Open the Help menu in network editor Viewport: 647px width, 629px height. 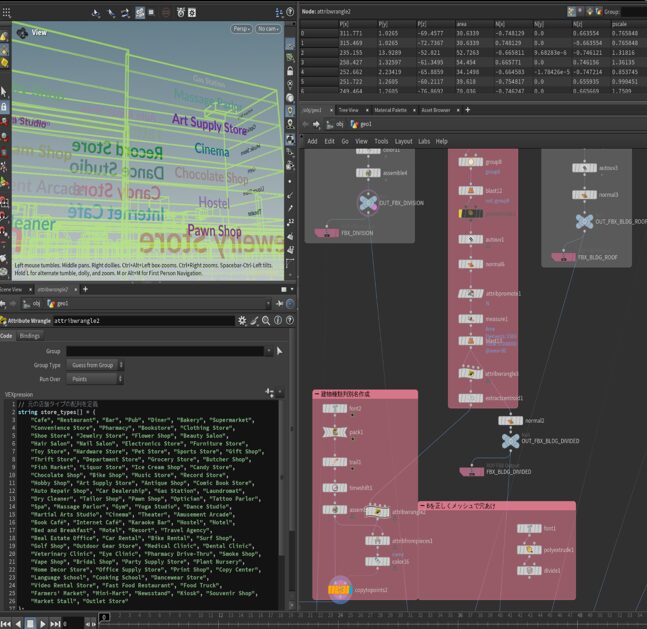click(442, 142)
